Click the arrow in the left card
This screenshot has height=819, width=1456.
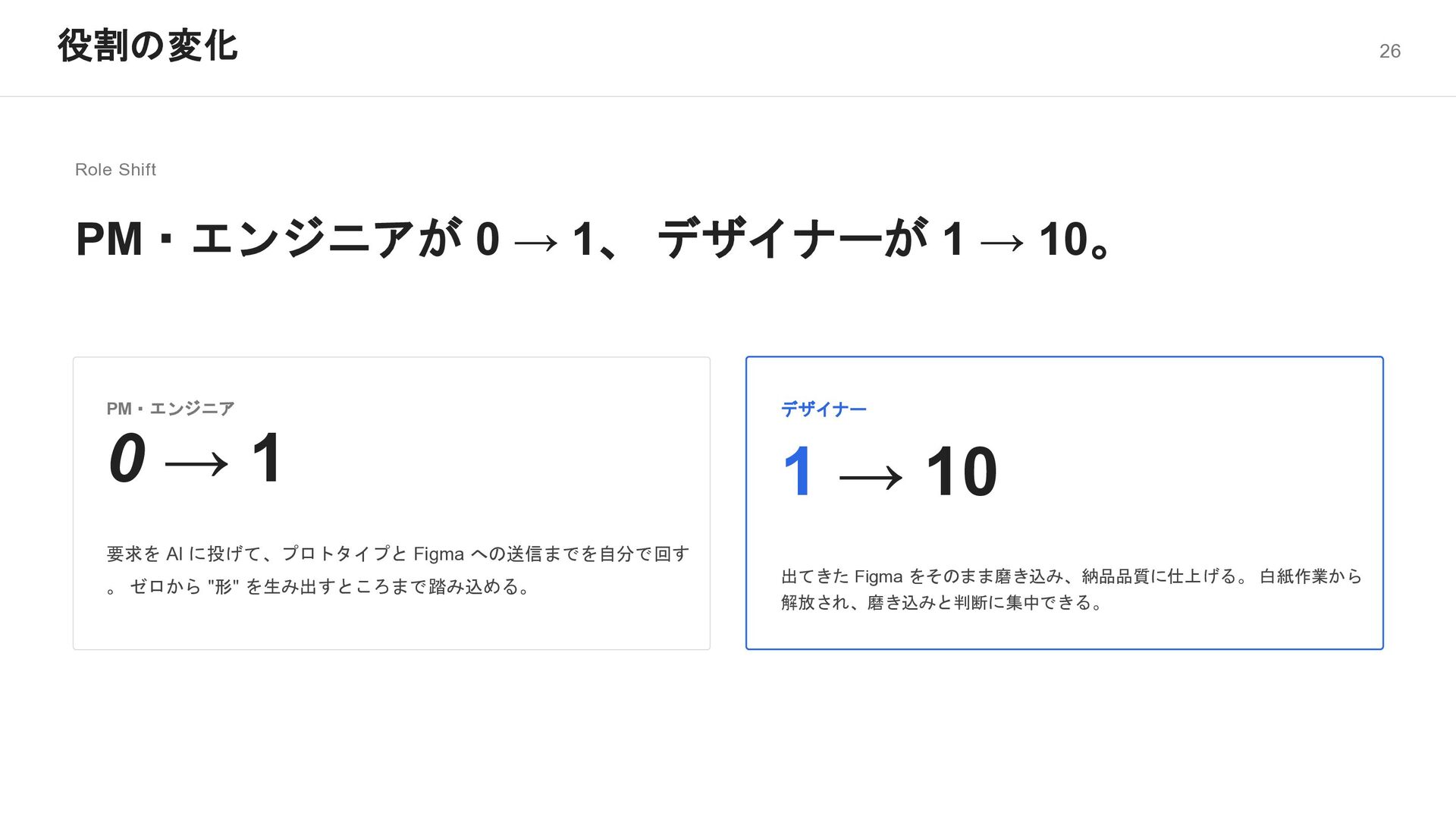(196, 463)
